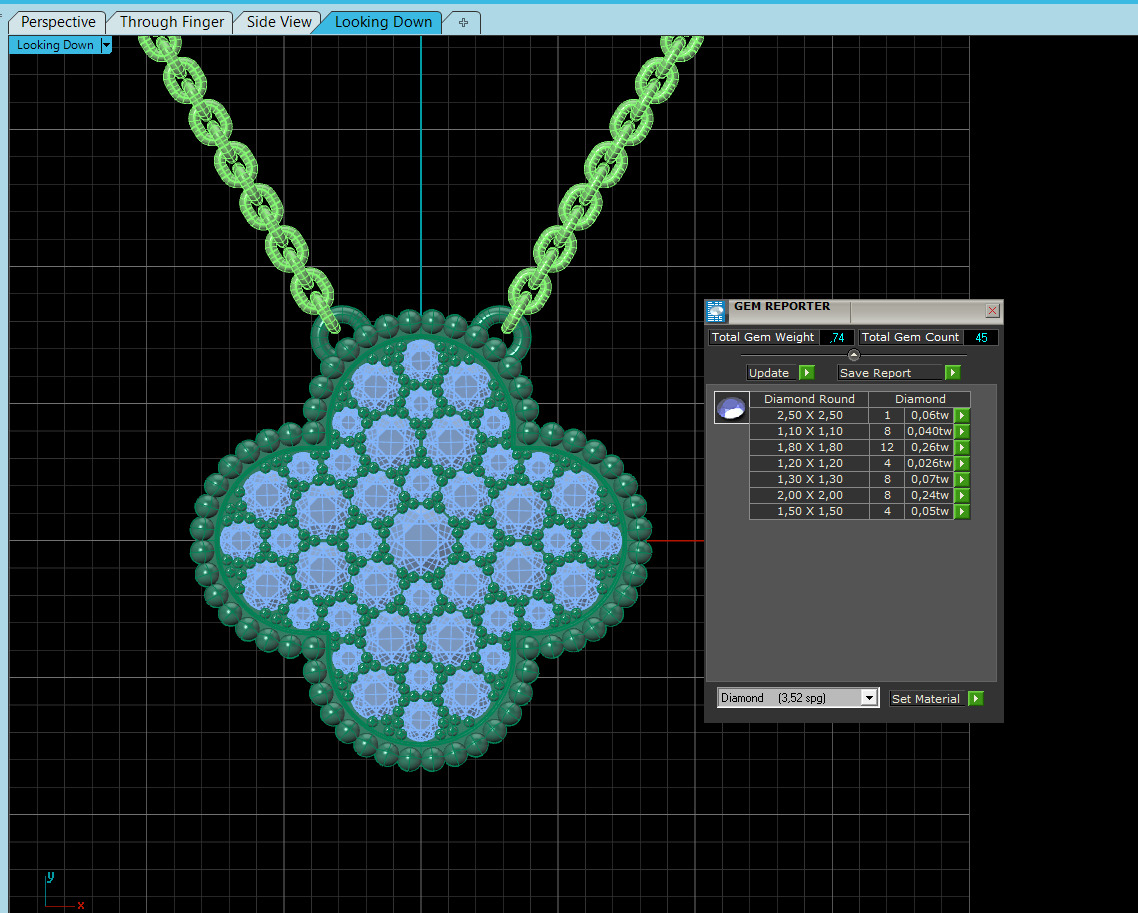Image resolution: width=1138 pixels, height=913 pixels.
Task: Click the Set Material label
Action: point(925,699)
